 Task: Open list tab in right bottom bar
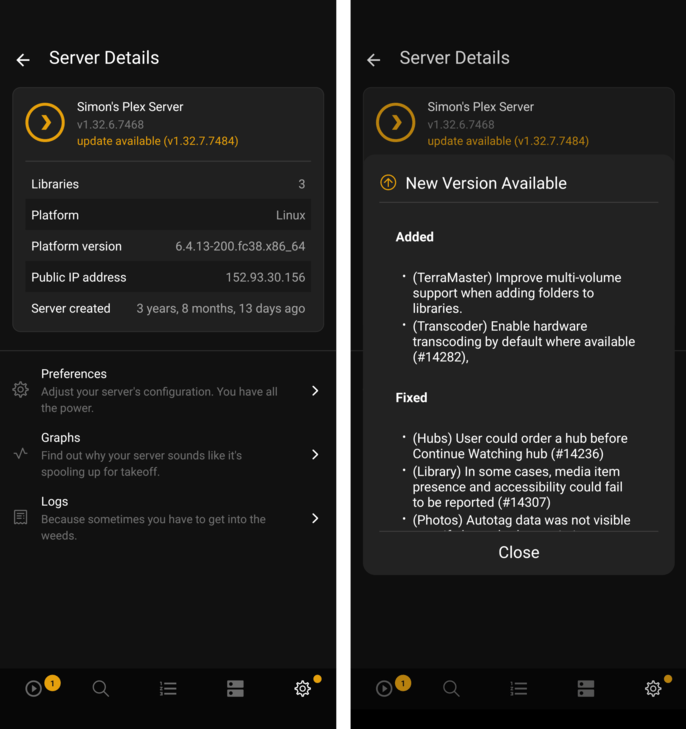[x=518, y=689]
